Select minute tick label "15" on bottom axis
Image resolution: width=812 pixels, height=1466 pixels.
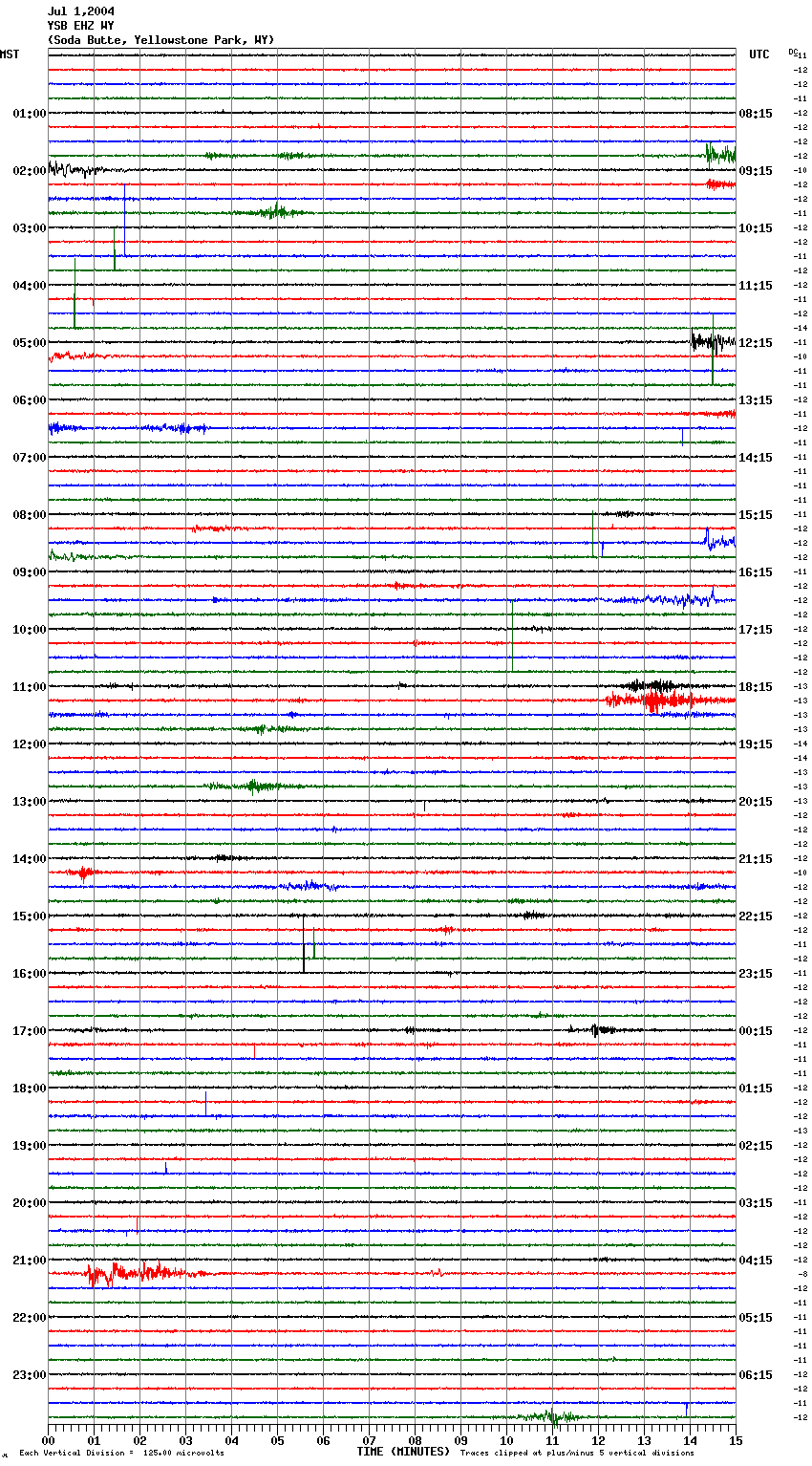(736, 1440)
